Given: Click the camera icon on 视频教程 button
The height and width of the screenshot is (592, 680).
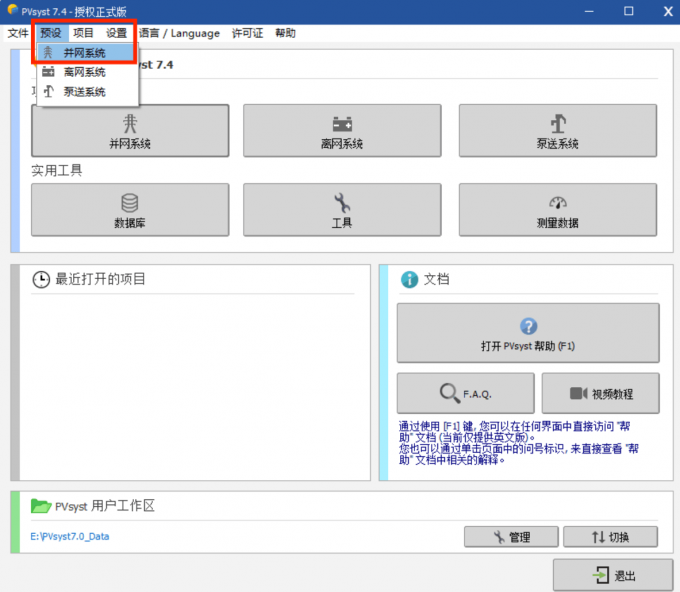Looking at the screenshot, I should point(579,393).
